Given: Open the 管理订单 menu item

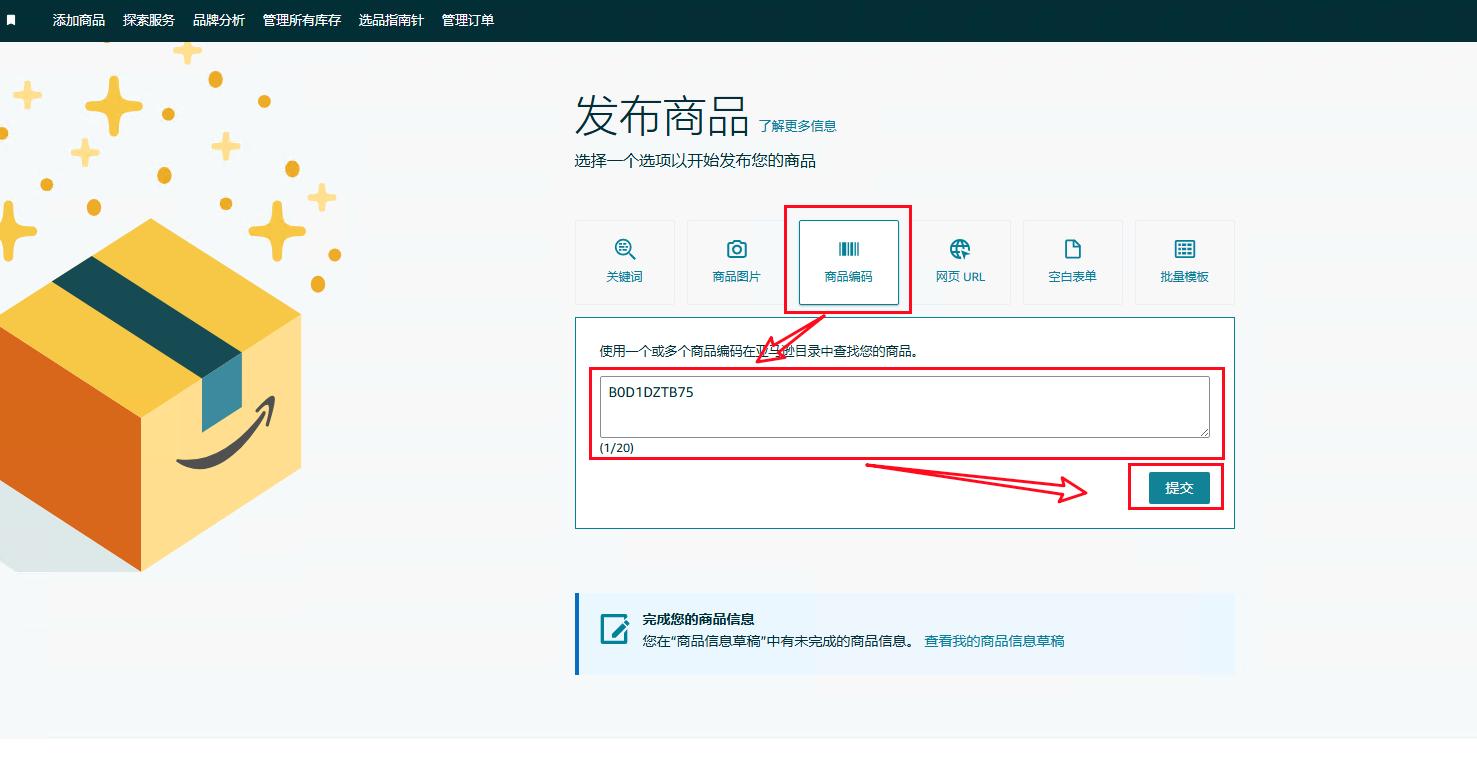Looking at the screenshot, I should 468,20.
